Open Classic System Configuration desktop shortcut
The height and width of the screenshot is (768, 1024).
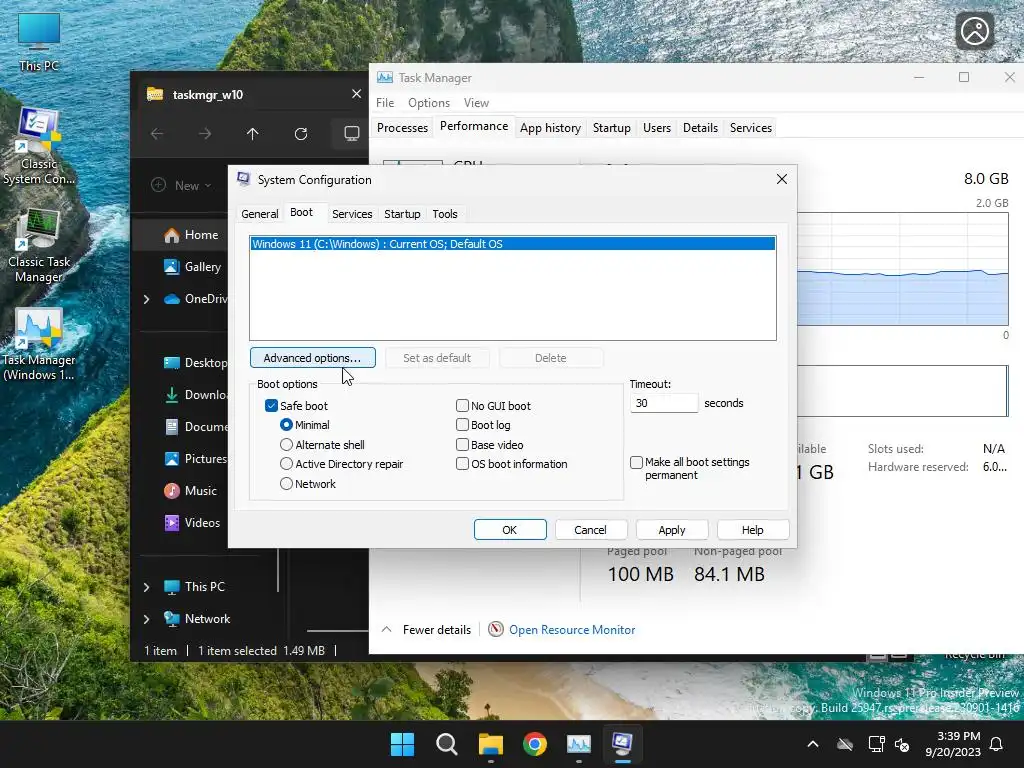click(x=39, y=146)
